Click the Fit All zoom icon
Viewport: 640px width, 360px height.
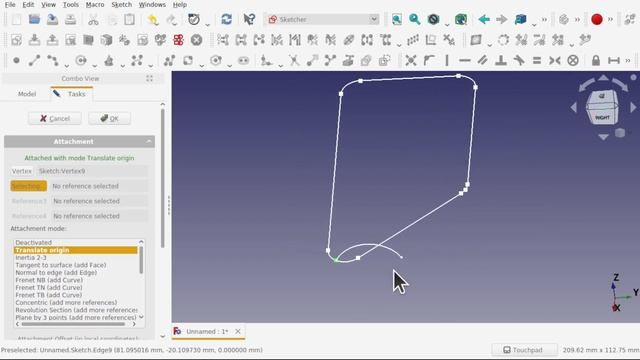[396, 19]
